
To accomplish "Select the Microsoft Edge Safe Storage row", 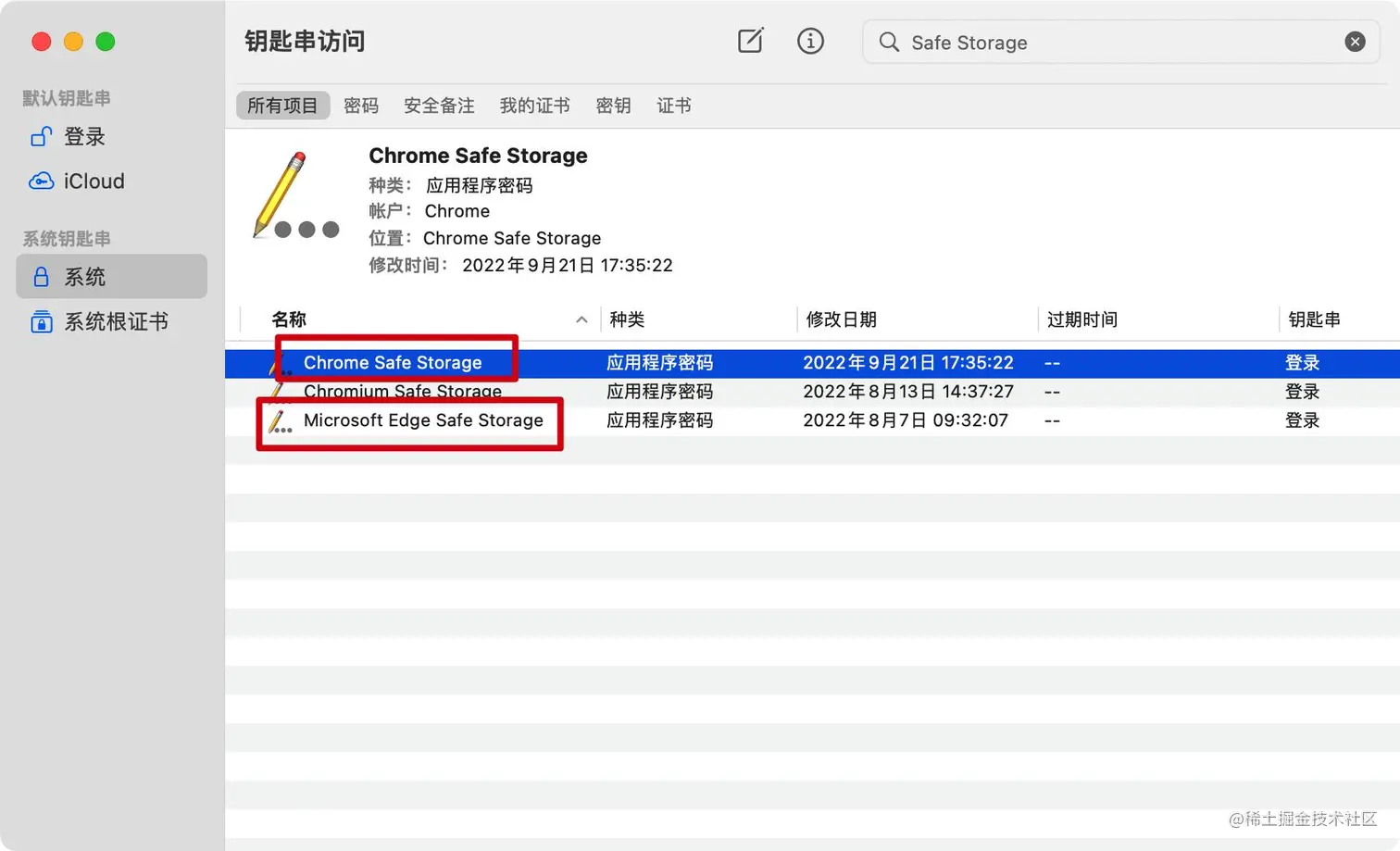I will (812, 420).
